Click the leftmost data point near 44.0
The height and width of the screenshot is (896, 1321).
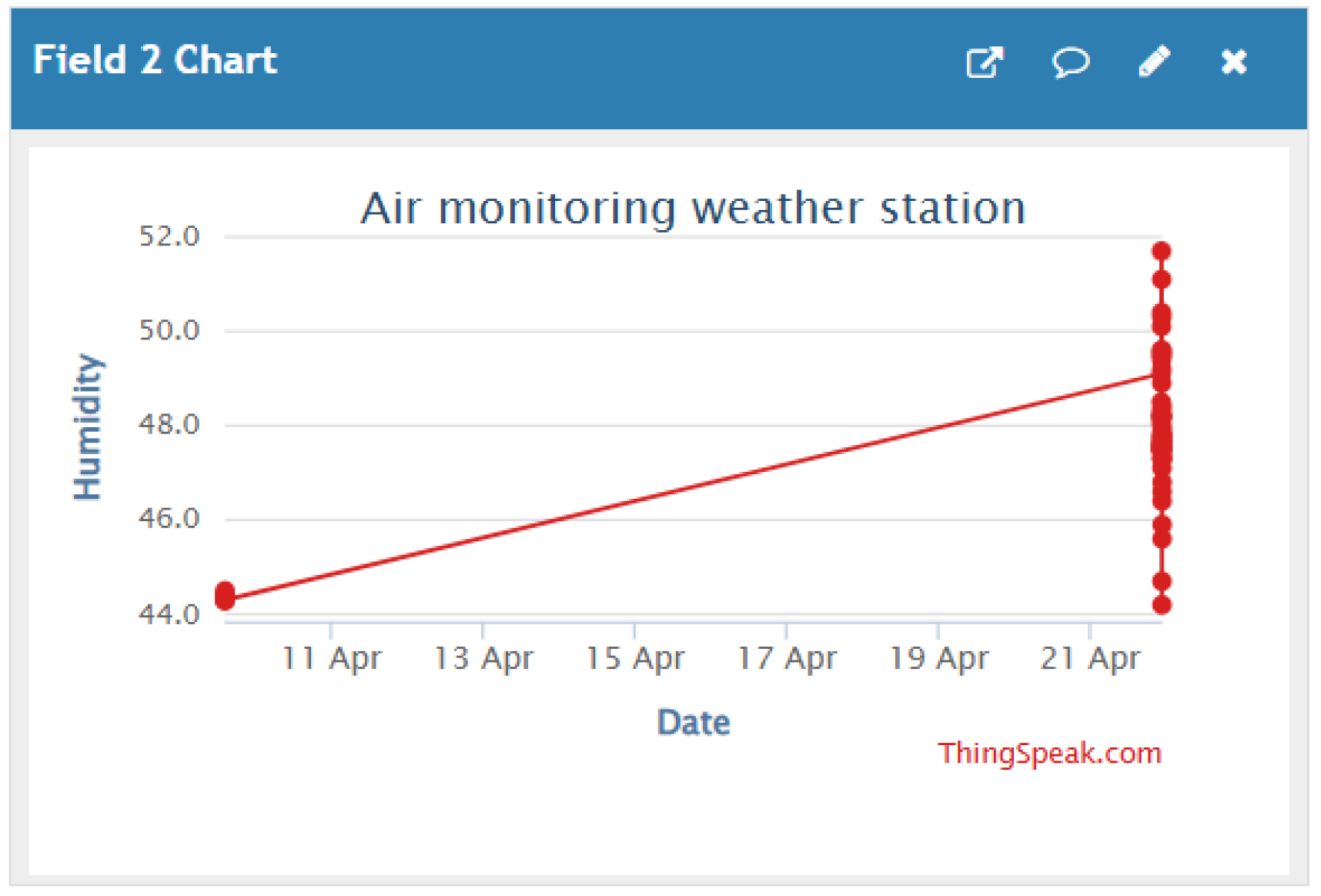[x=225, y=596]
